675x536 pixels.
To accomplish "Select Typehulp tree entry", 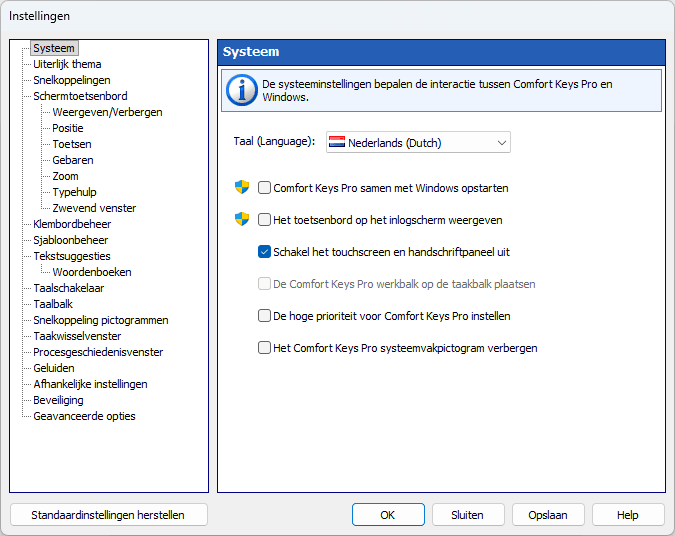I will coord(74,192).
